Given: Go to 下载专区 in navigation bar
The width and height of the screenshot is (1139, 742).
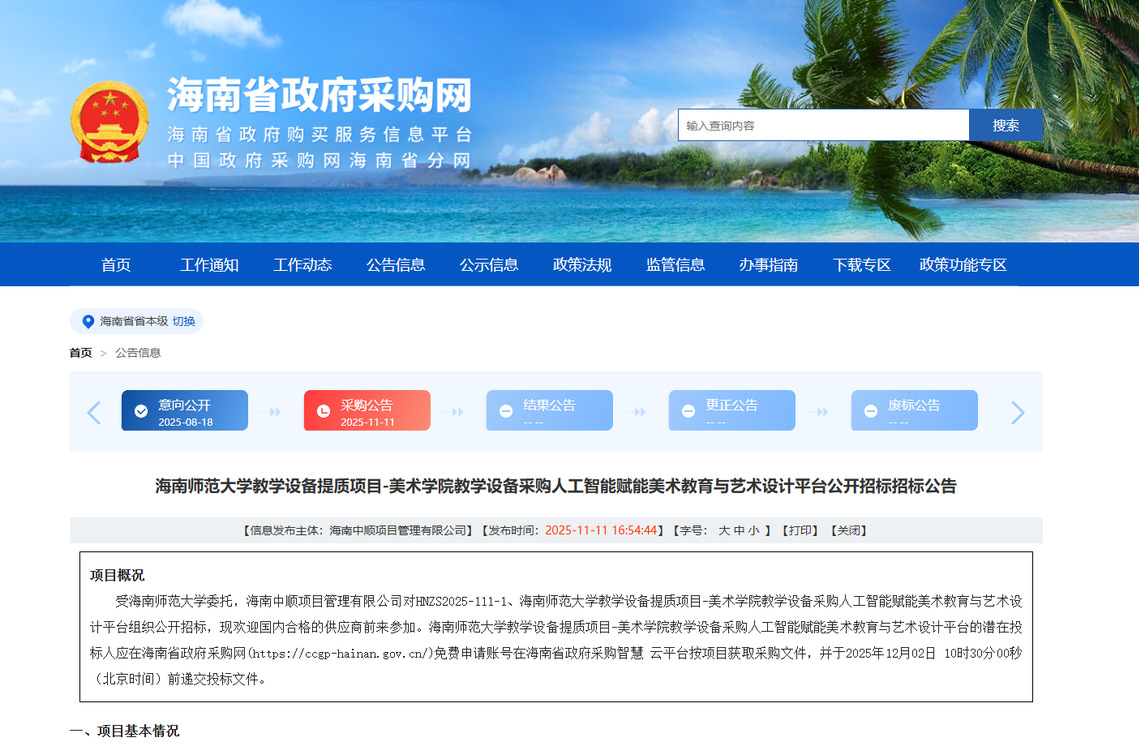Looking at the screenshot, I should pyautogui.click(x=861, y=265).
